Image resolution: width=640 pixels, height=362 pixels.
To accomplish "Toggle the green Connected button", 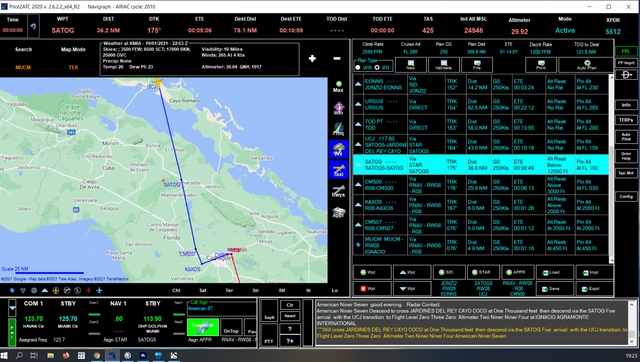I will [x=202, y=327].
